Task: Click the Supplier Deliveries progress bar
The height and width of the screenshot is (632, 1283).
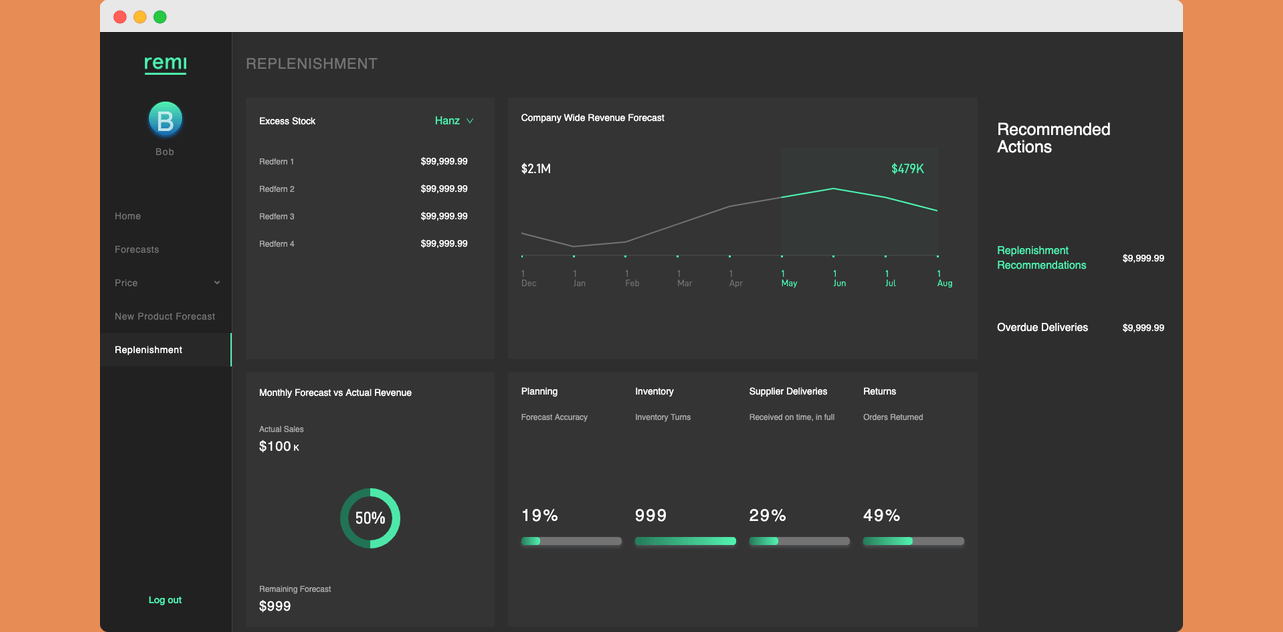Action: pos(799,541)
